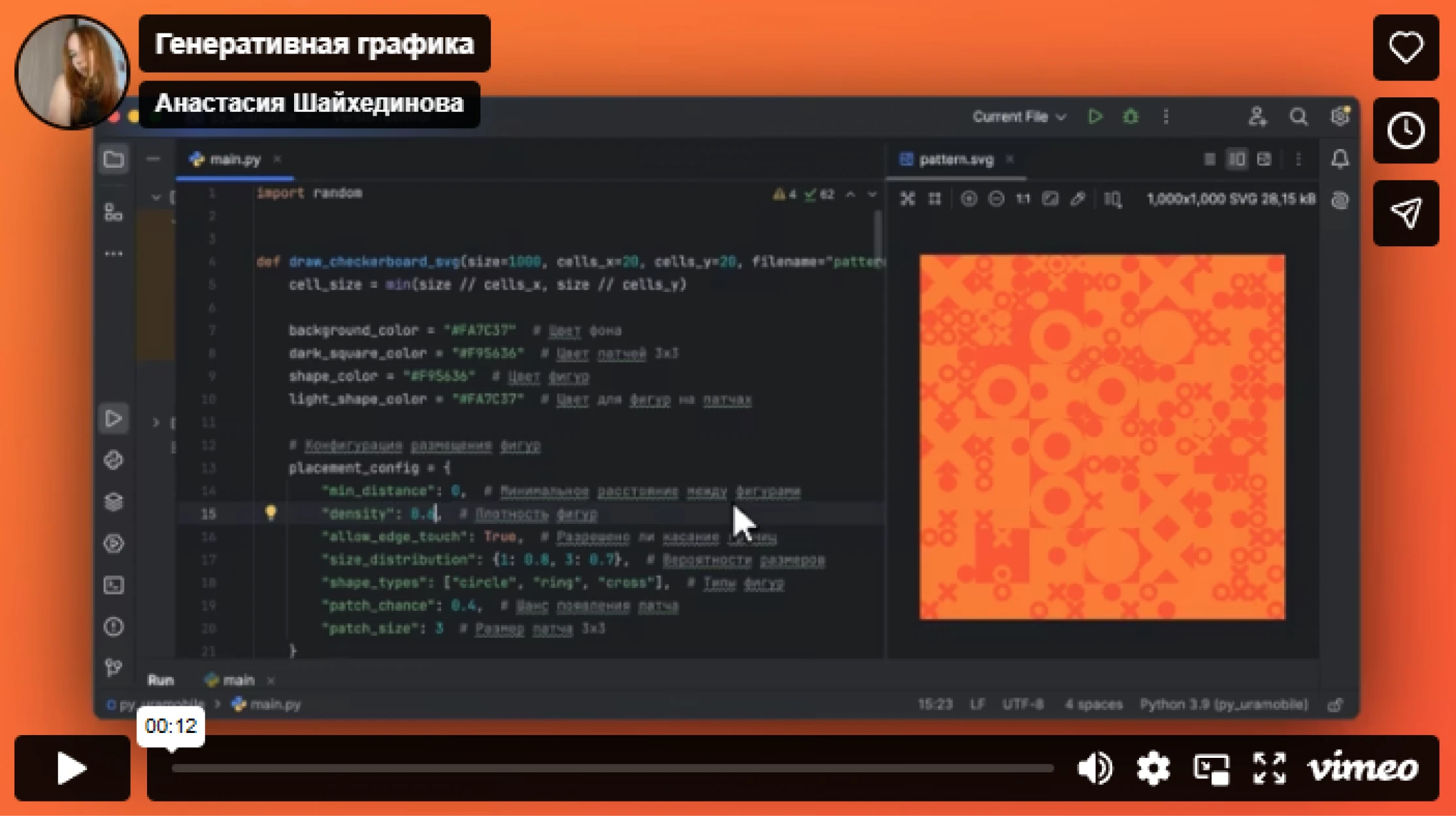Open the IDE search magnifier
This screenshot has width=1456, height=816.
click(1298, 117)
